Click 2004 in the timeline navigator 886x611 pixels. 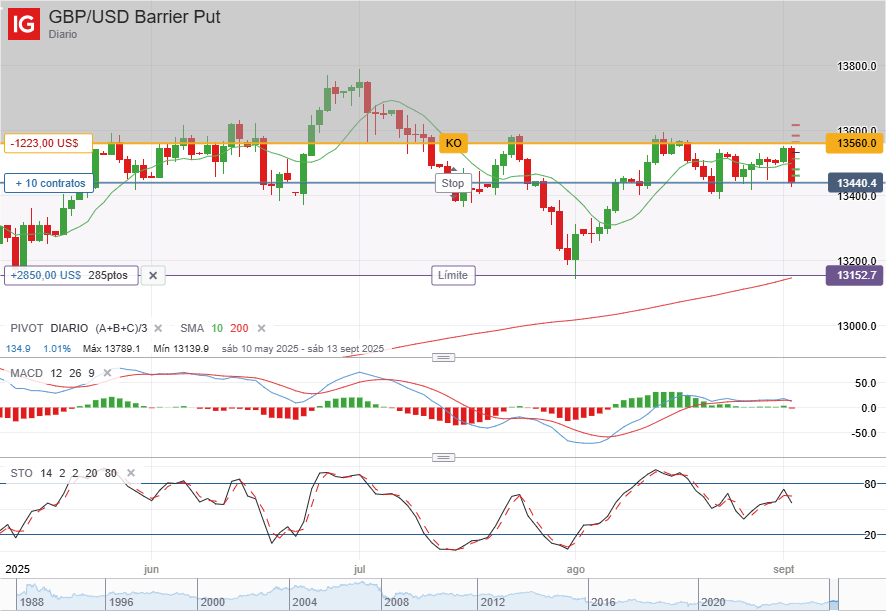point(305,603)
